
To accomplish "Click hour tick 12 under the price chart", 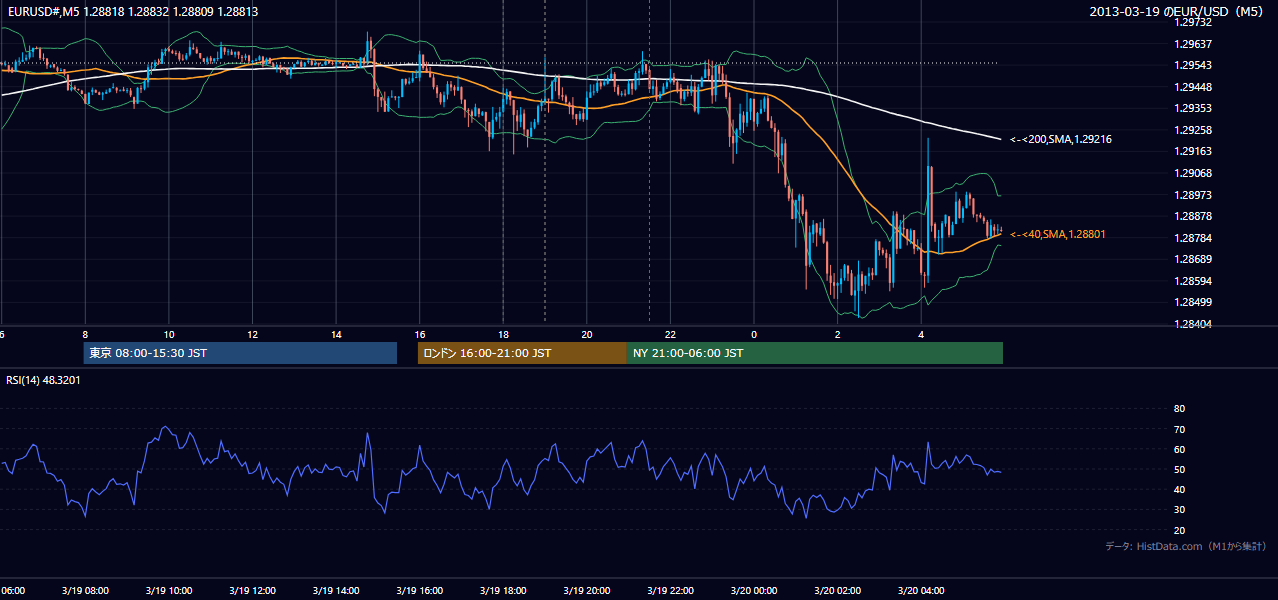I will 252,335.
